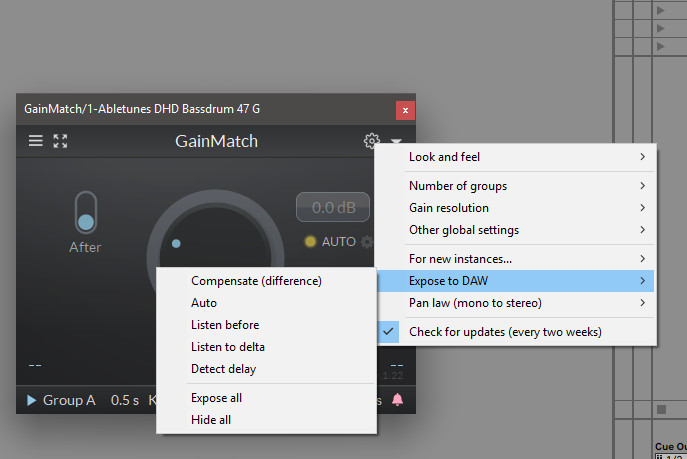Open the GainMatch hamburger menu
The image size is (687, 459).
point(36,141)
